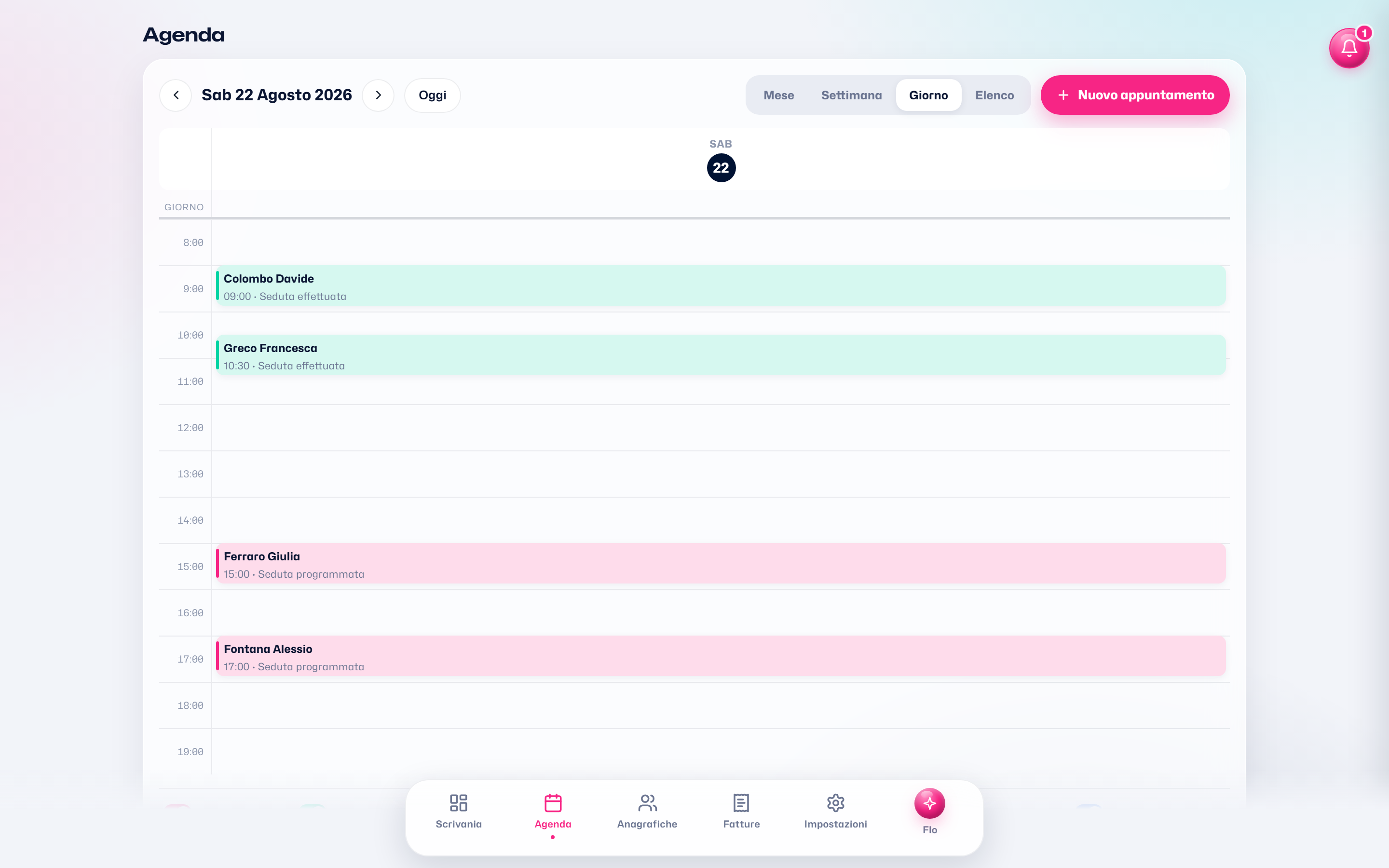Open Colombo Davide 09:00 appointment

pyautogui.click(x=721, y=286)
